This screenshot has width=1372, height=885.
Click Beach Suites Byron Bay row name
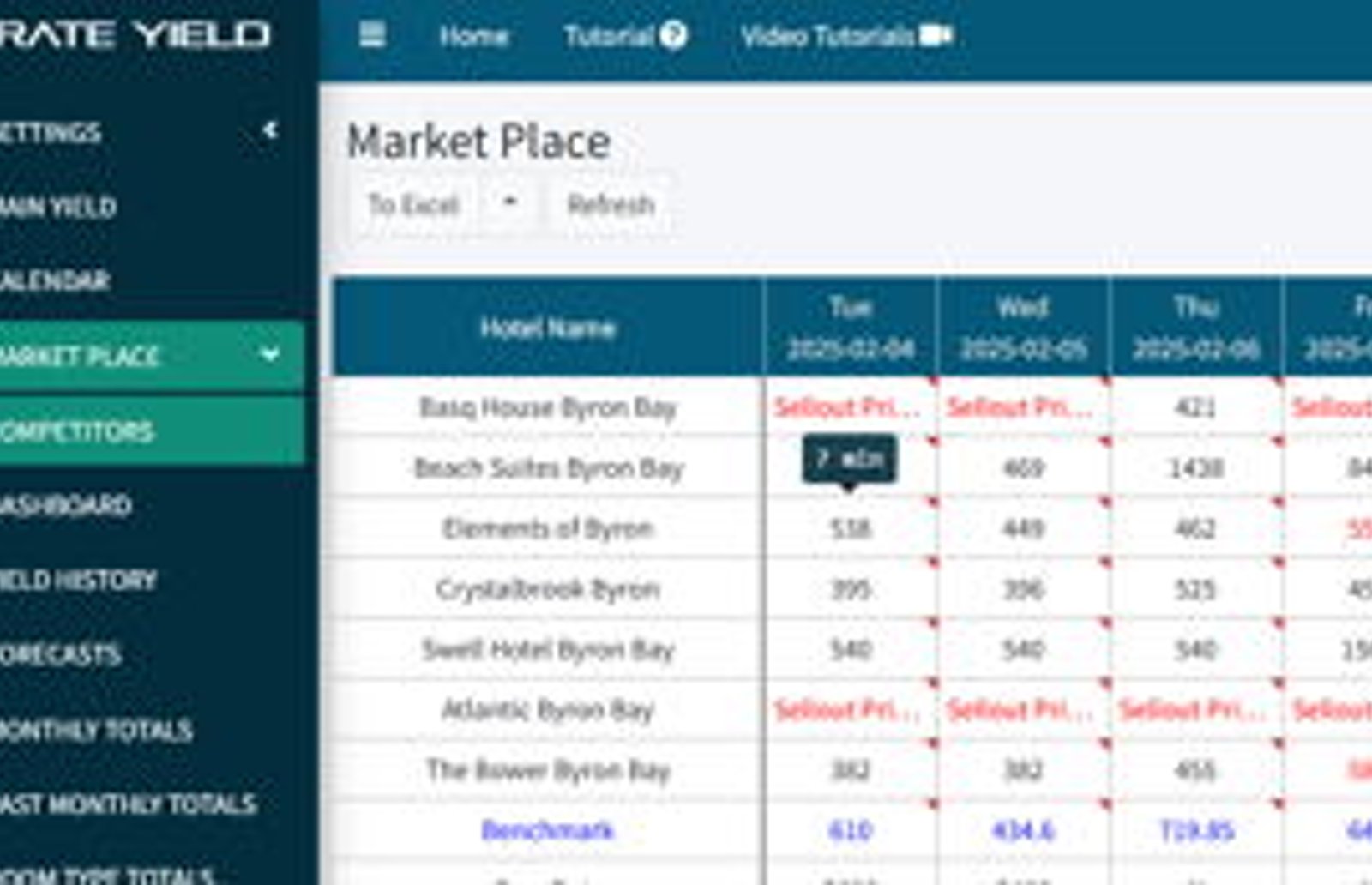(x=548, y=467)
